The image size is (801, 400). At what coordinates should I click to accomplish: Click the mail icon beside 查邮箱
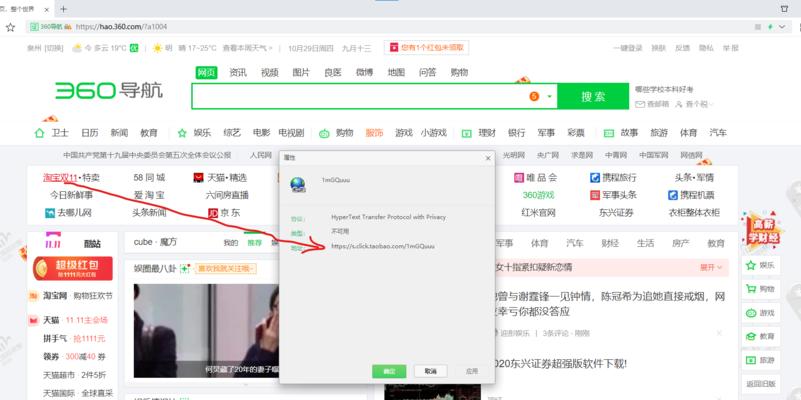[640, 104]
